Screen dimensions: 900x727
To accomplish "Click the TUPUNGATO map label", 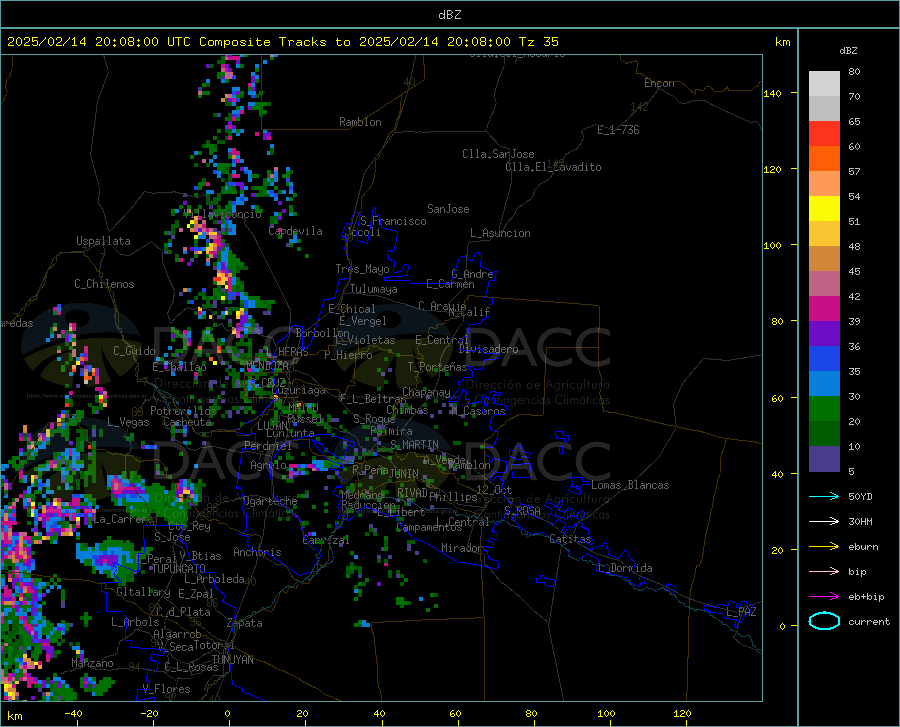I will pyautogui.click(x=179, y=569).
